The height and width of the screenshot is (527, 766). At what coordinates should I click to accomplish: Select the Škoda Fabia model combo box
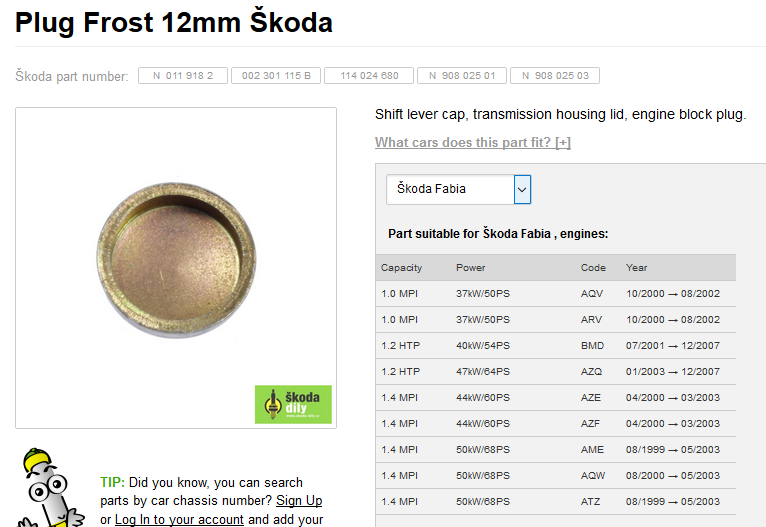coord(458,190)
